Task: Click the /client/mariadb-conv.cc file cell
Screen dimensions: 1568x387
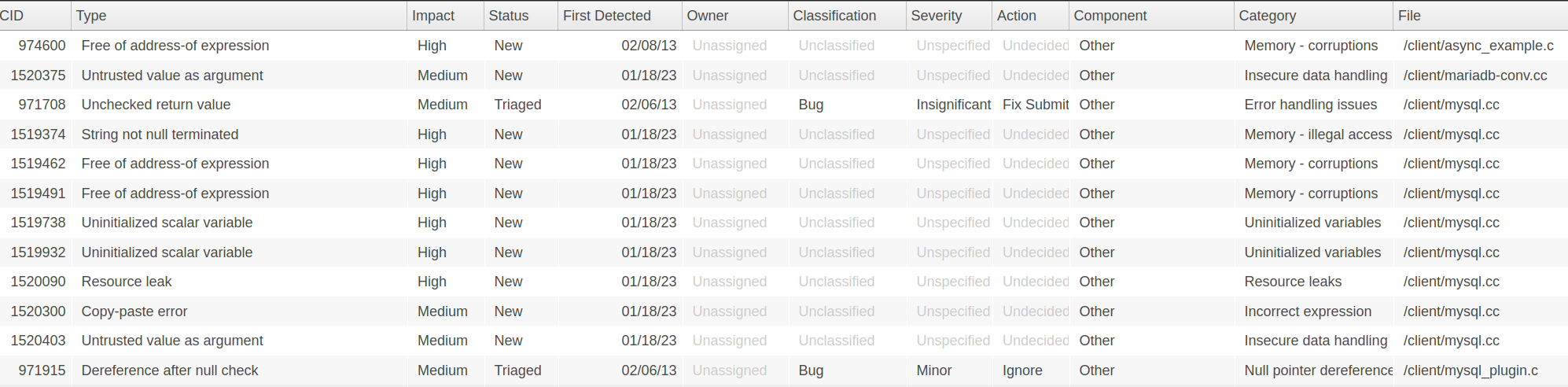Action: (x=1474, y=76)
